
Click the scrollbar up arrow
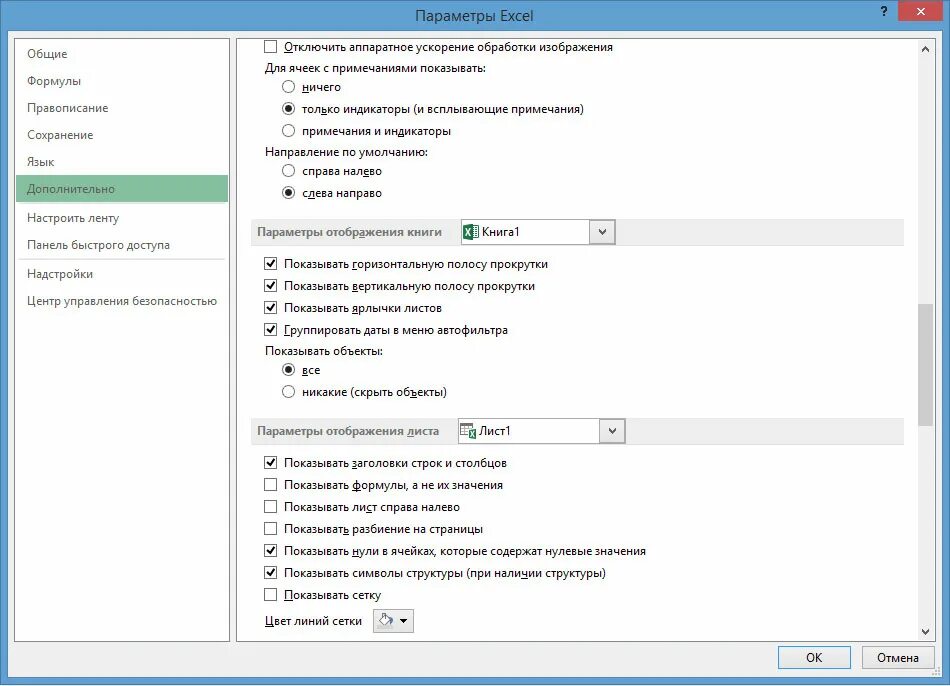tap(925, 49)
